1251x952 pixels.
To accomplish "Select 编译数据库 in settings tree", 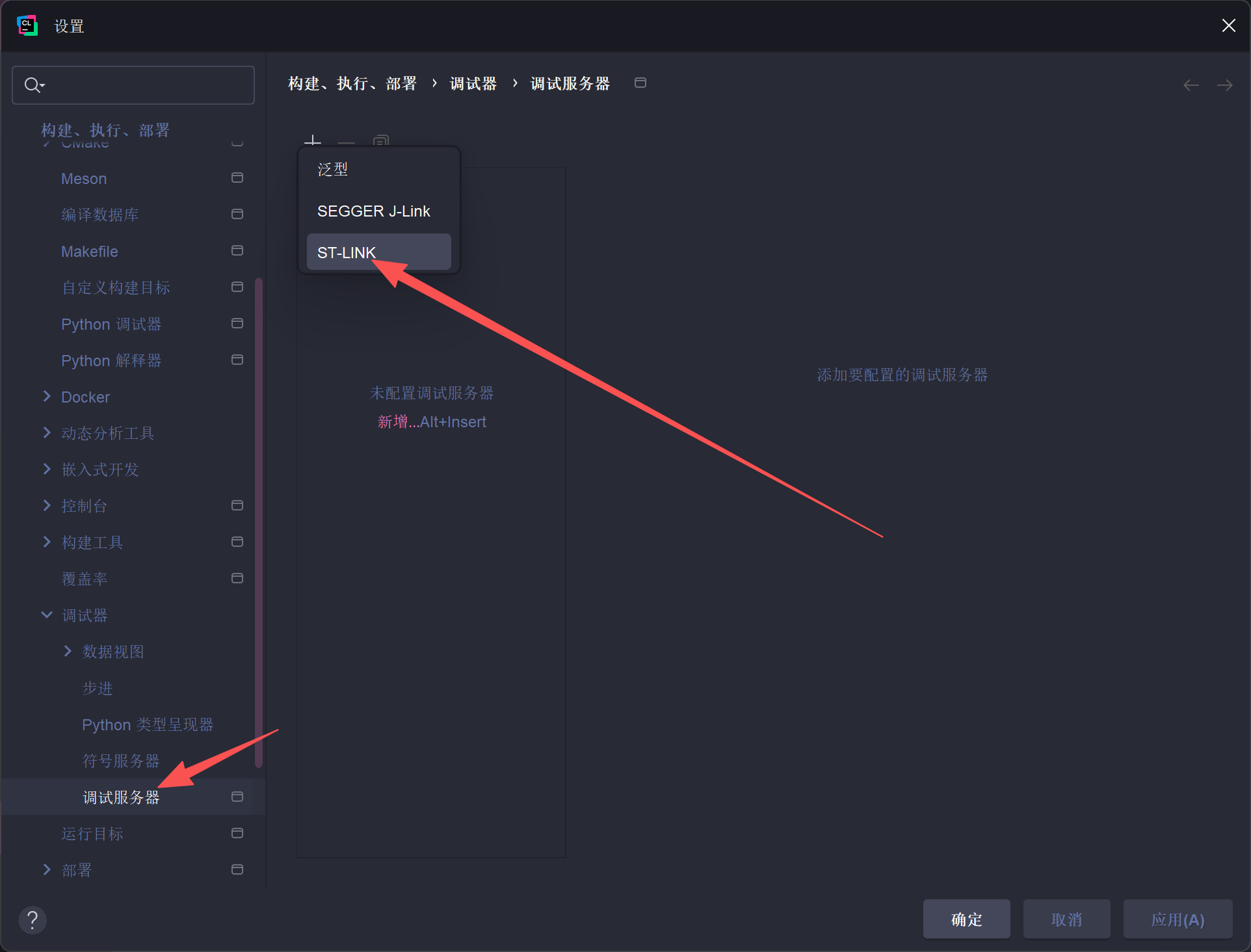I will (x=100, y=215).
